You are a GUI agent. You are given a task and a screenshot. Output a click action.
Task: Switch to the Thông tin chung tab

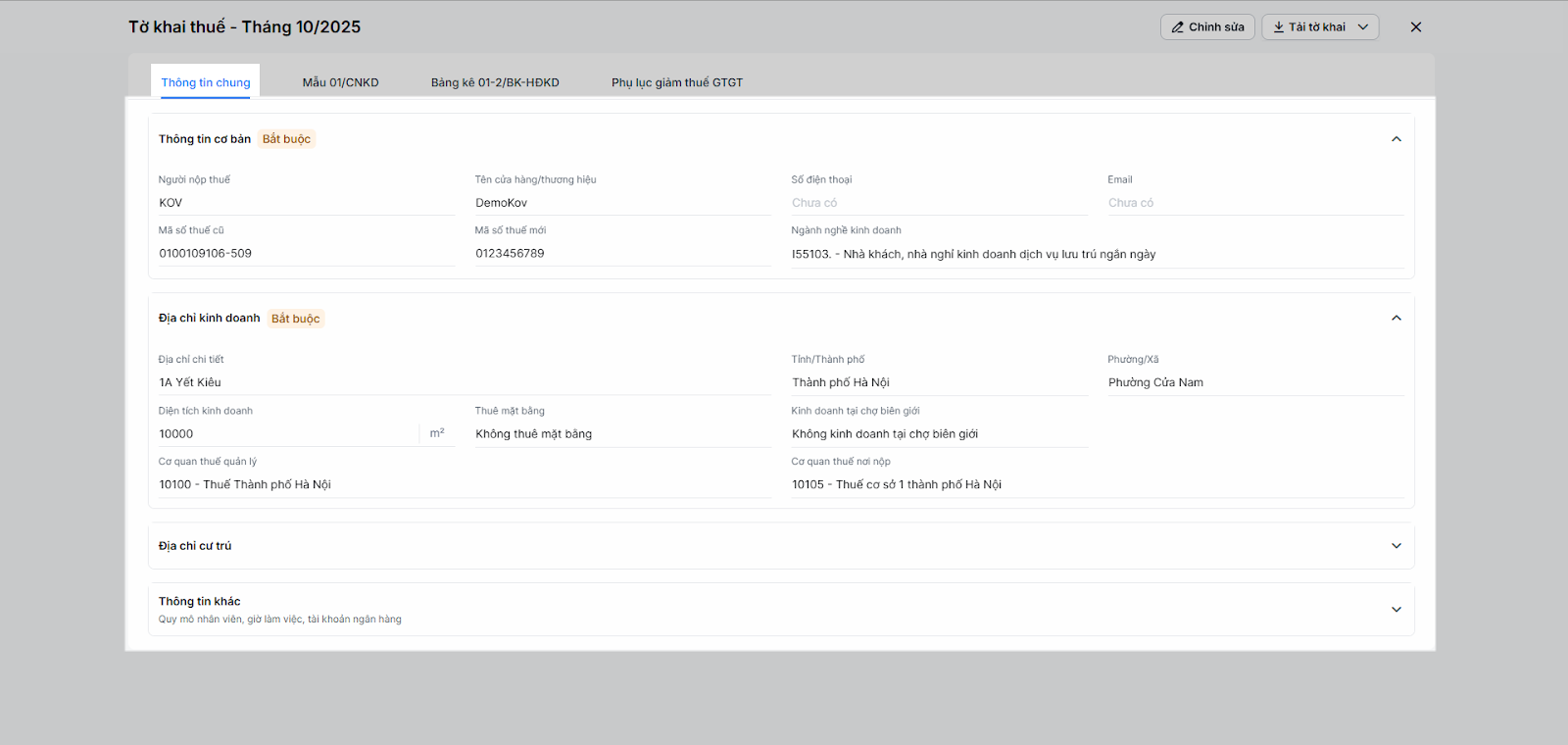(206, 82)
